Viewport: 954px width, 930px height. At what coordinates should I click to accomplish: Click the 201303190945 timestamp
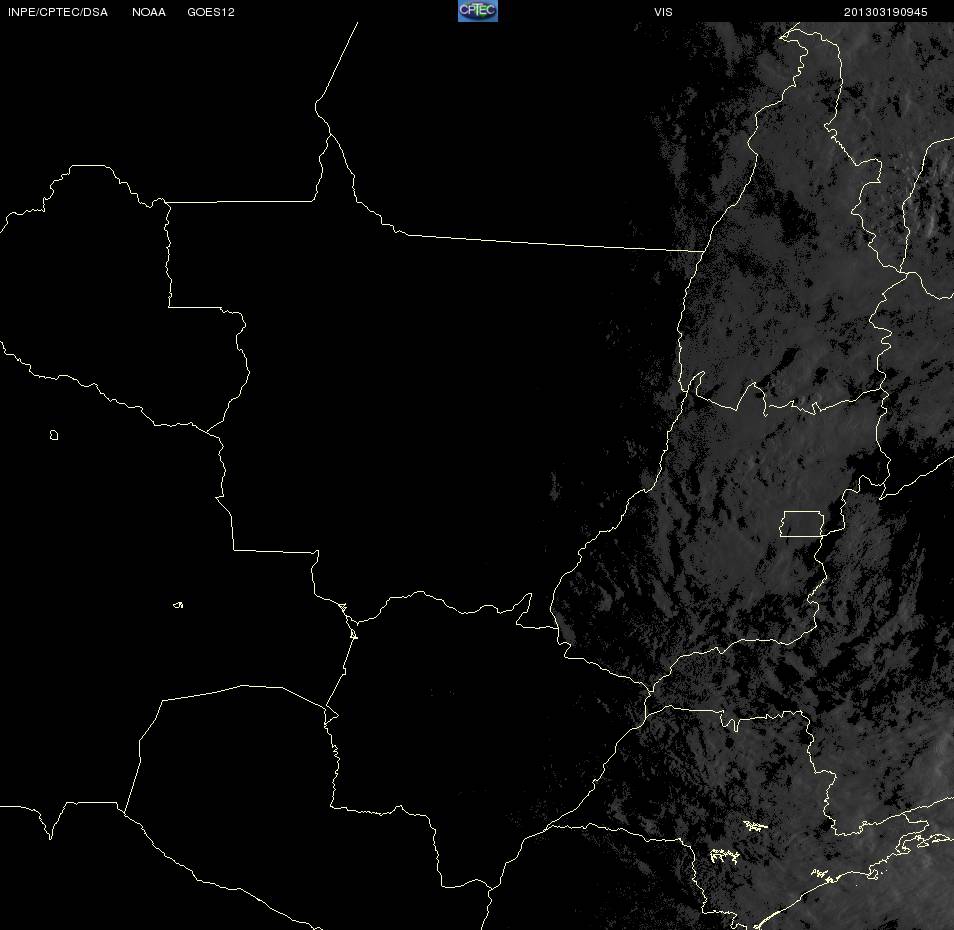tap(885, 12)
